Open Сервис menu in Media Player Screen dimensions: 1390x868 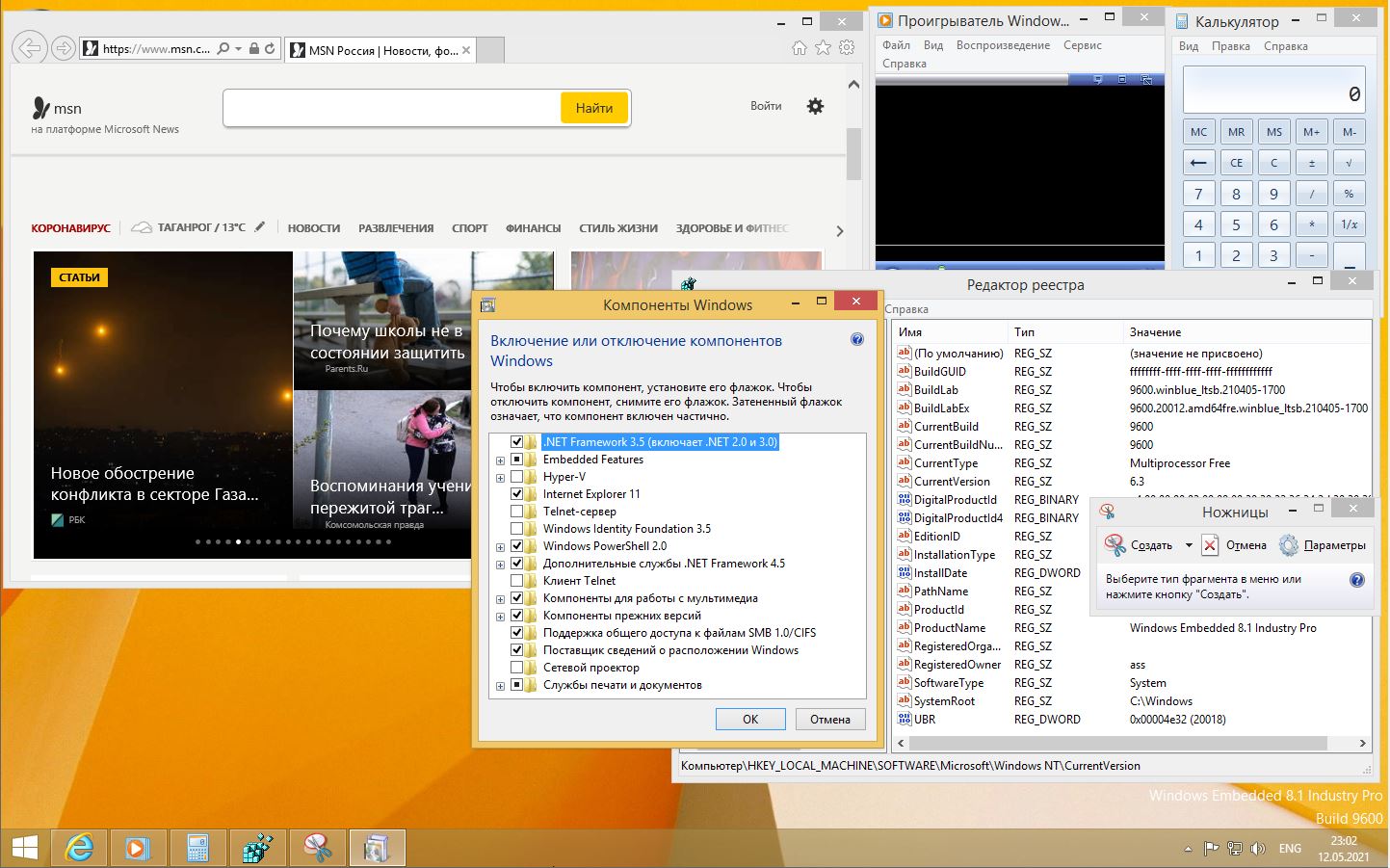1083,45
